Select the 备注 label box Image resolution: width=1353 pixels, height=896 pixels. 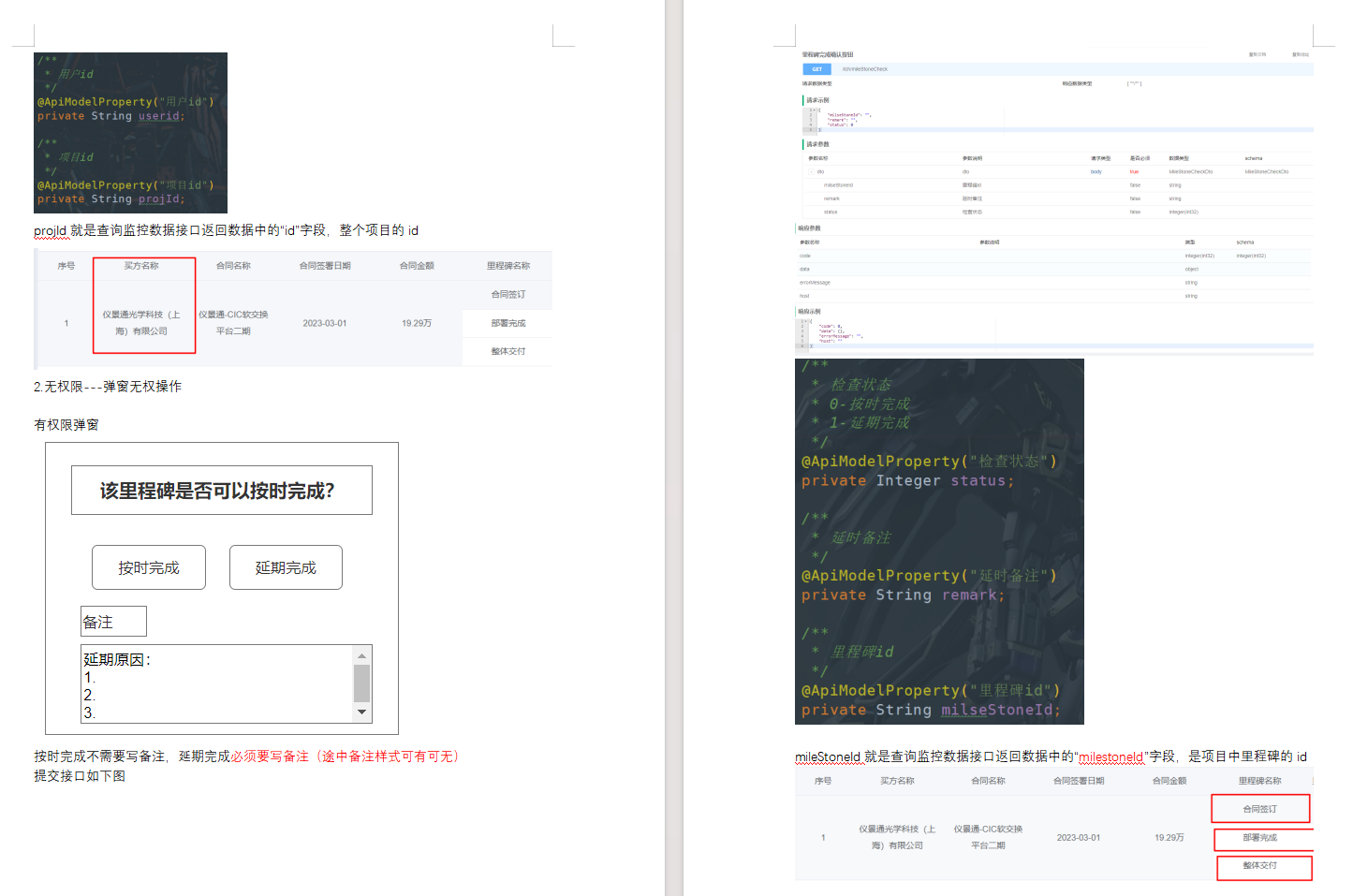pyautogui.click(x=113, y=622)
